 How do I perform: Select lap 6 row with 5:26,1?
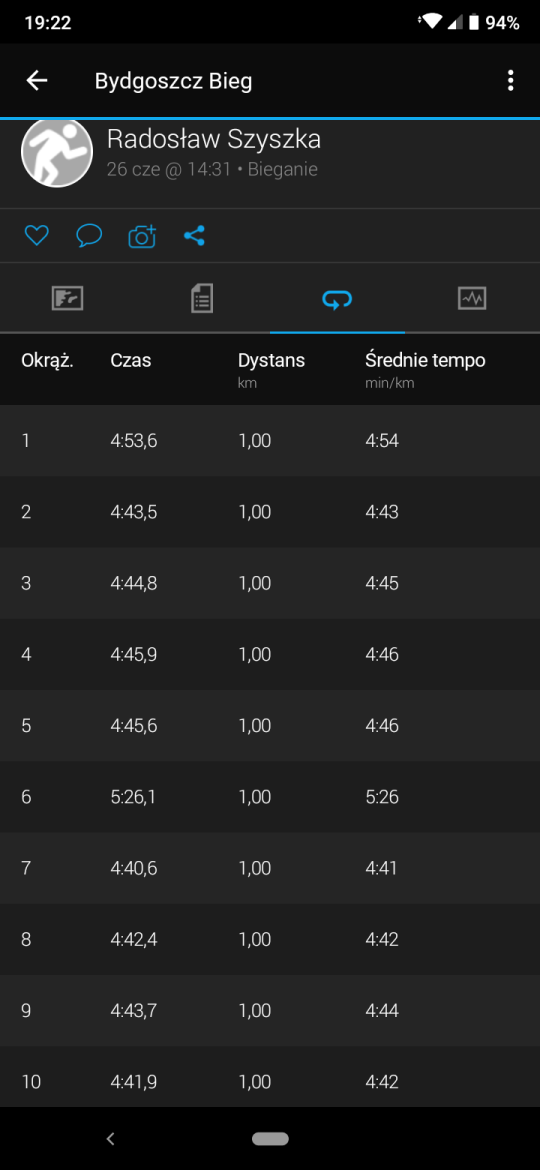(270, 798)
